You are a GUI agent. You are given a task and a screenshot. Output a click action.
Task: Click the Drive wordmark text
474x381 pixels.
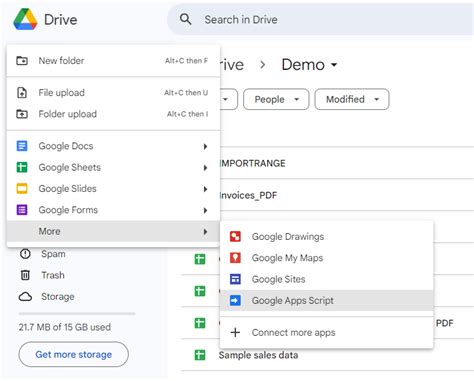pyautogui.click(x=61, y=20)
